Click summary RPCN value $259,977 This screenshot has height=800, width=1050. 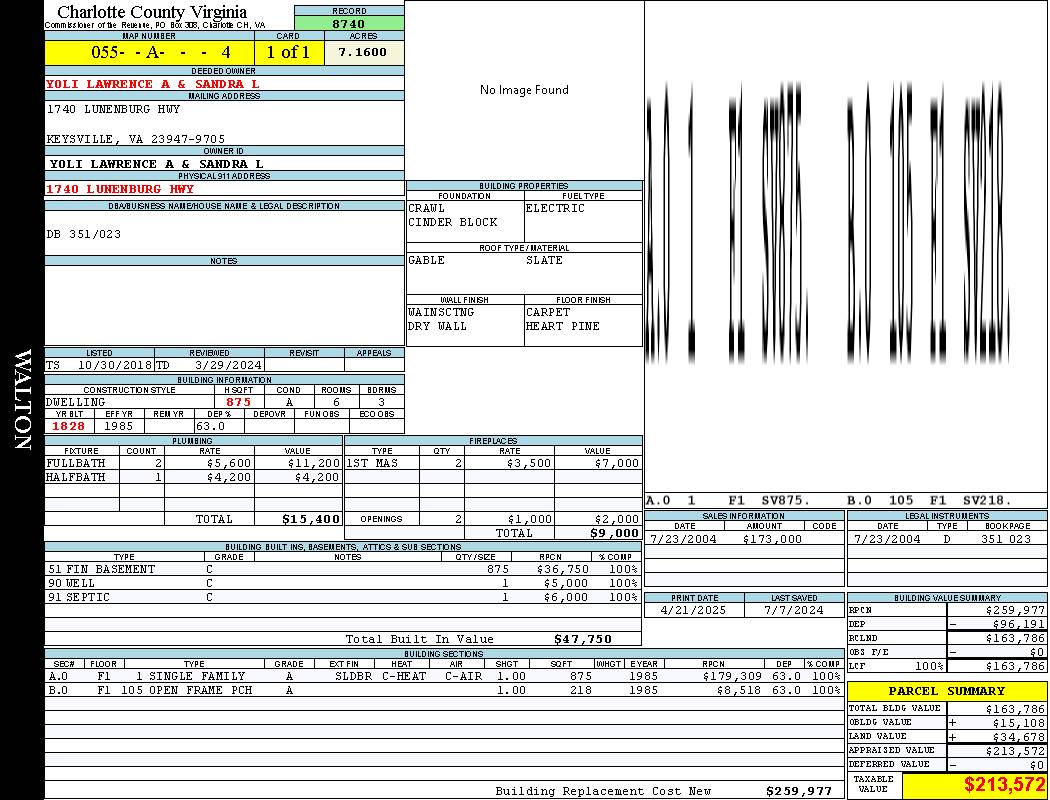[x=1015, y=610]
